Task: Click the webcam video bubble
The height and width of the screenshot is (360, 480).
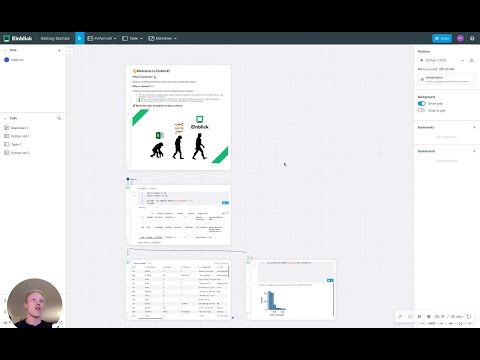Action: (x=35, y=303)
